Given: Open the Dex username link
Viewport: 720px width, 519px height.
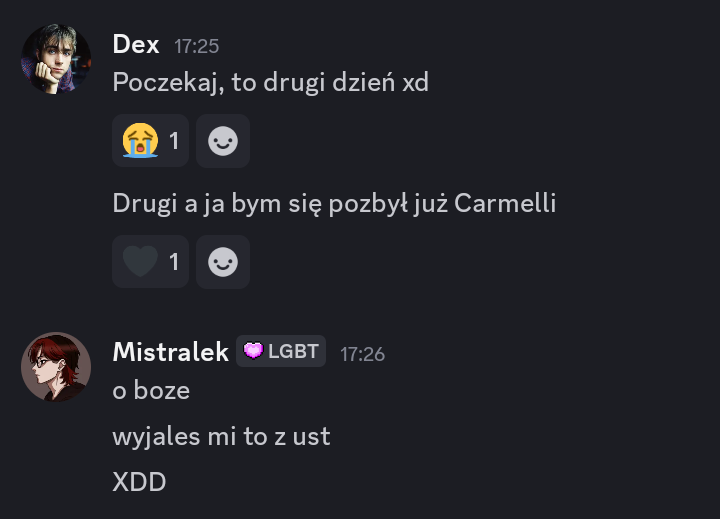Looking at the screenshot, I should tap(136, 45).
